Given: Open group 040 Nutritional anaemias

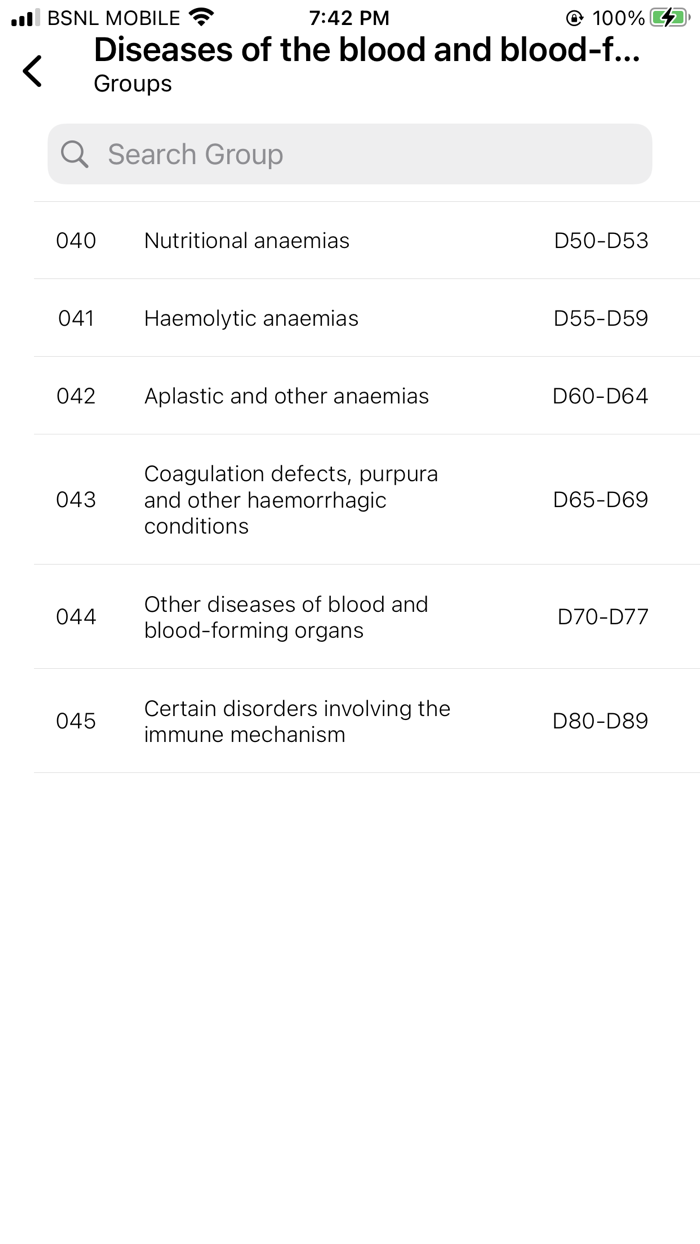Looking at the screenshot, I should click(x=350, y=240).
